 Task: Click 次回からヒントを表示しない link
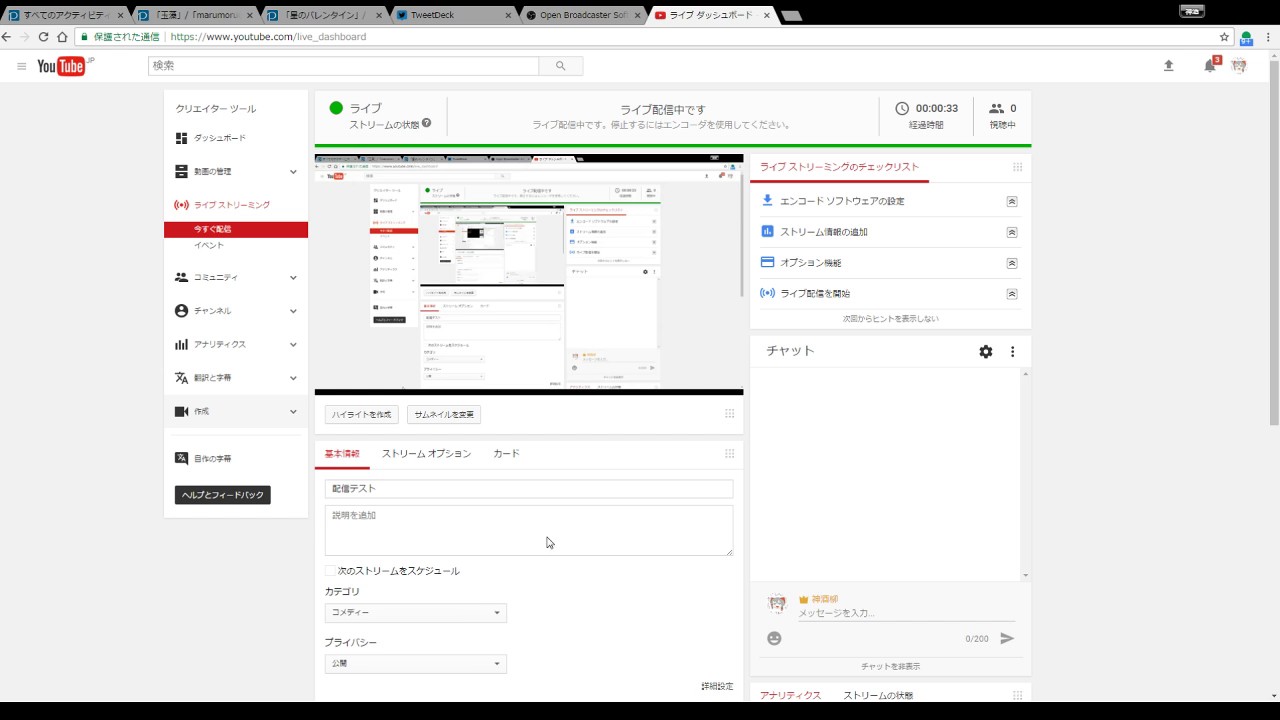coord(890,319)
